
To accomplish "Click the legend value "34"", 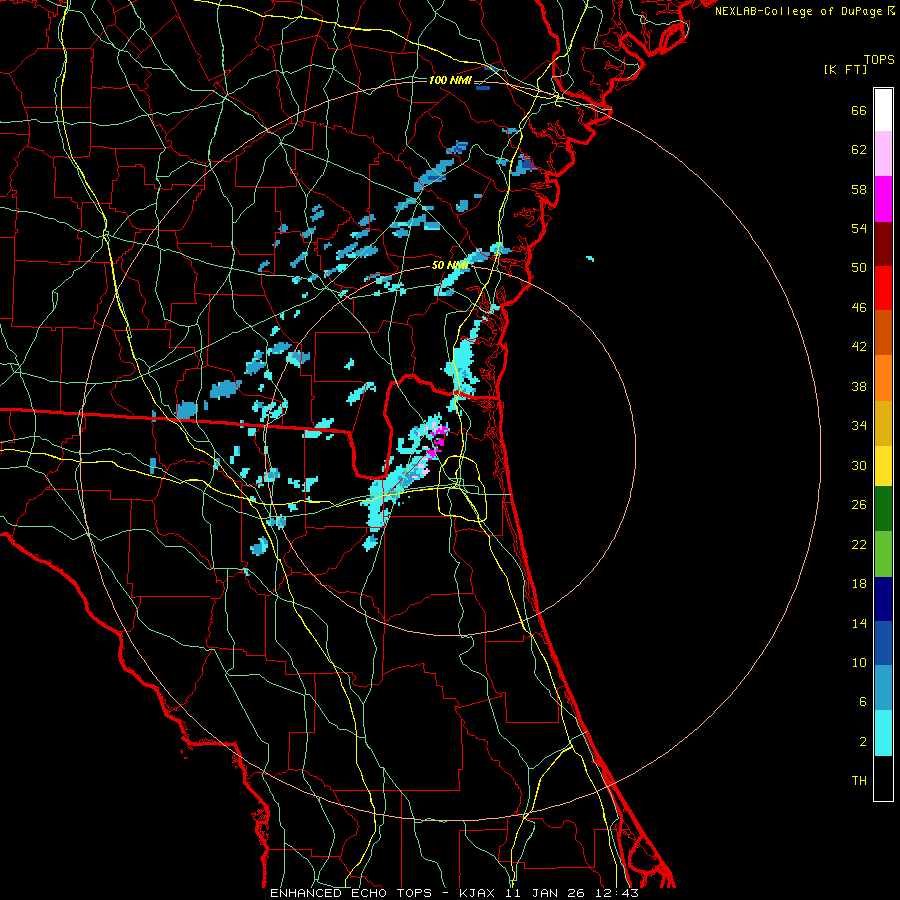I will 859,426.
